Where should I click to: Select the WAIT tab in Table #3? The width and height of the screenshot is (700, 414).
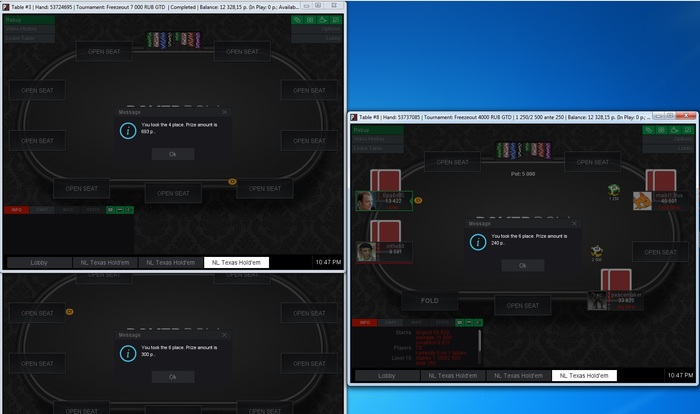pyautogui.click(x=68, y=210)
